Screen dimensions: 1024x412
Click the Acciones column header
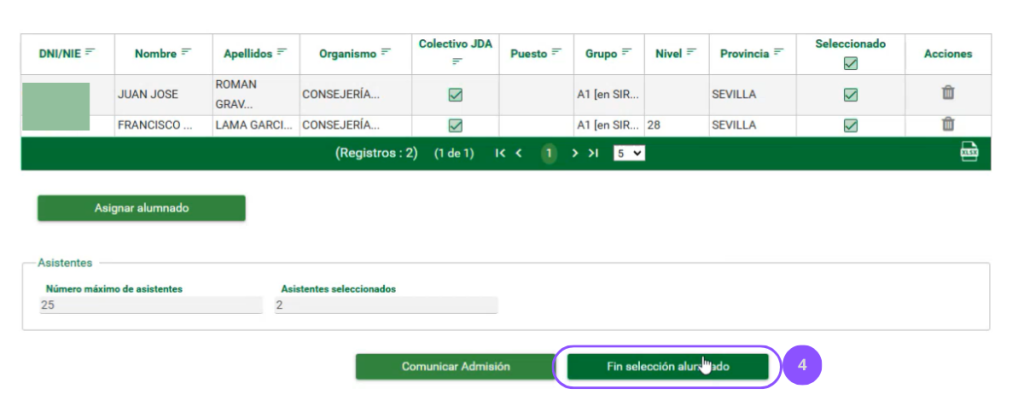coord(948,54)
